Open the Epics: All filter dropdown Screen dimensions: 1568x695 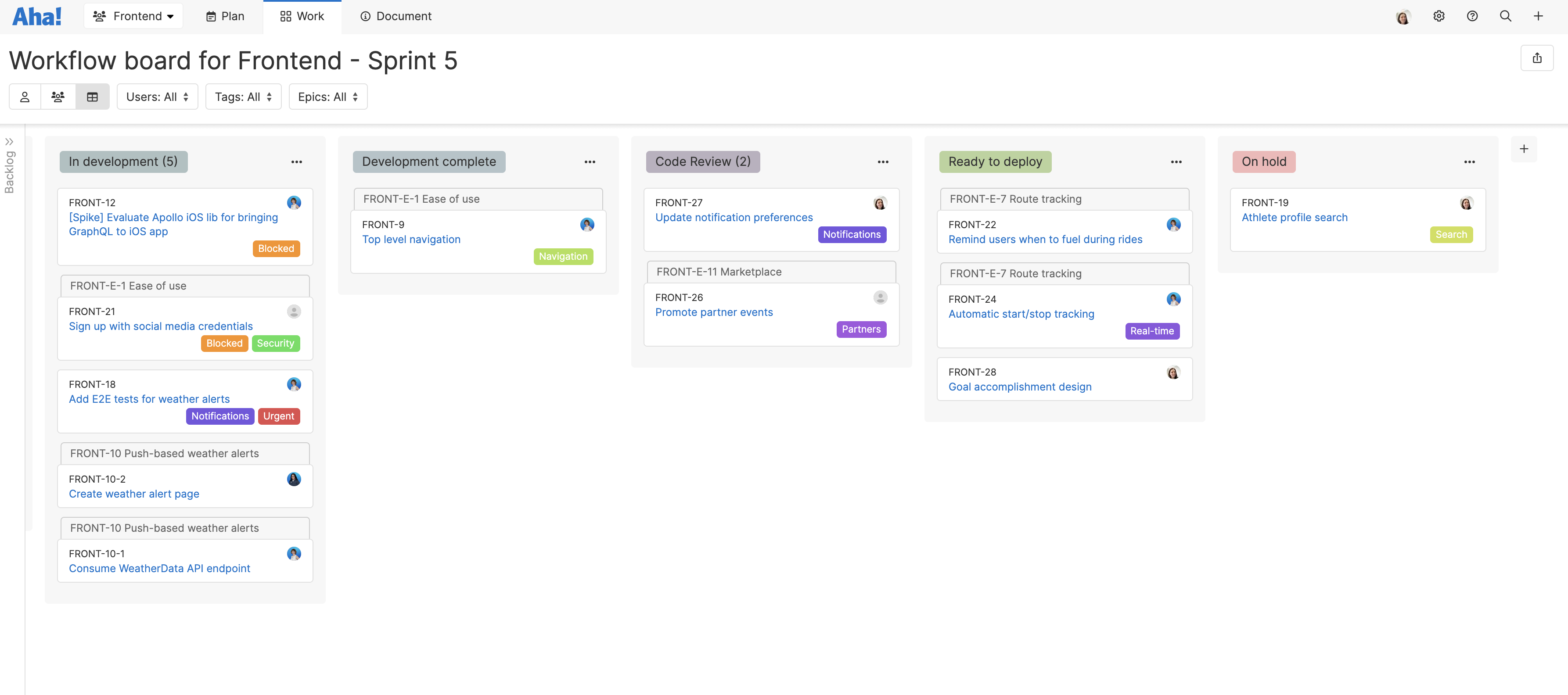coord(327,97)
